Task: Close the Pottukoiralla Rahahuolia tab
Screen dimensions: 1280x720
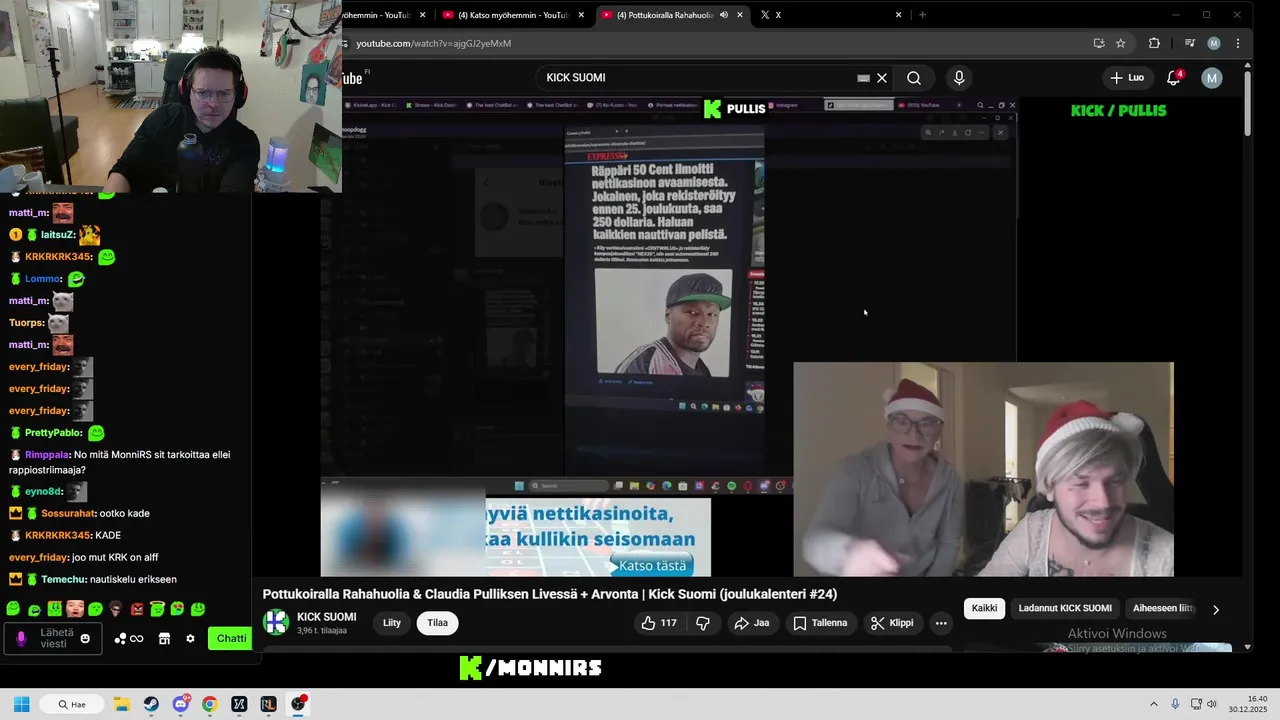Action: (x=740, y=15)
